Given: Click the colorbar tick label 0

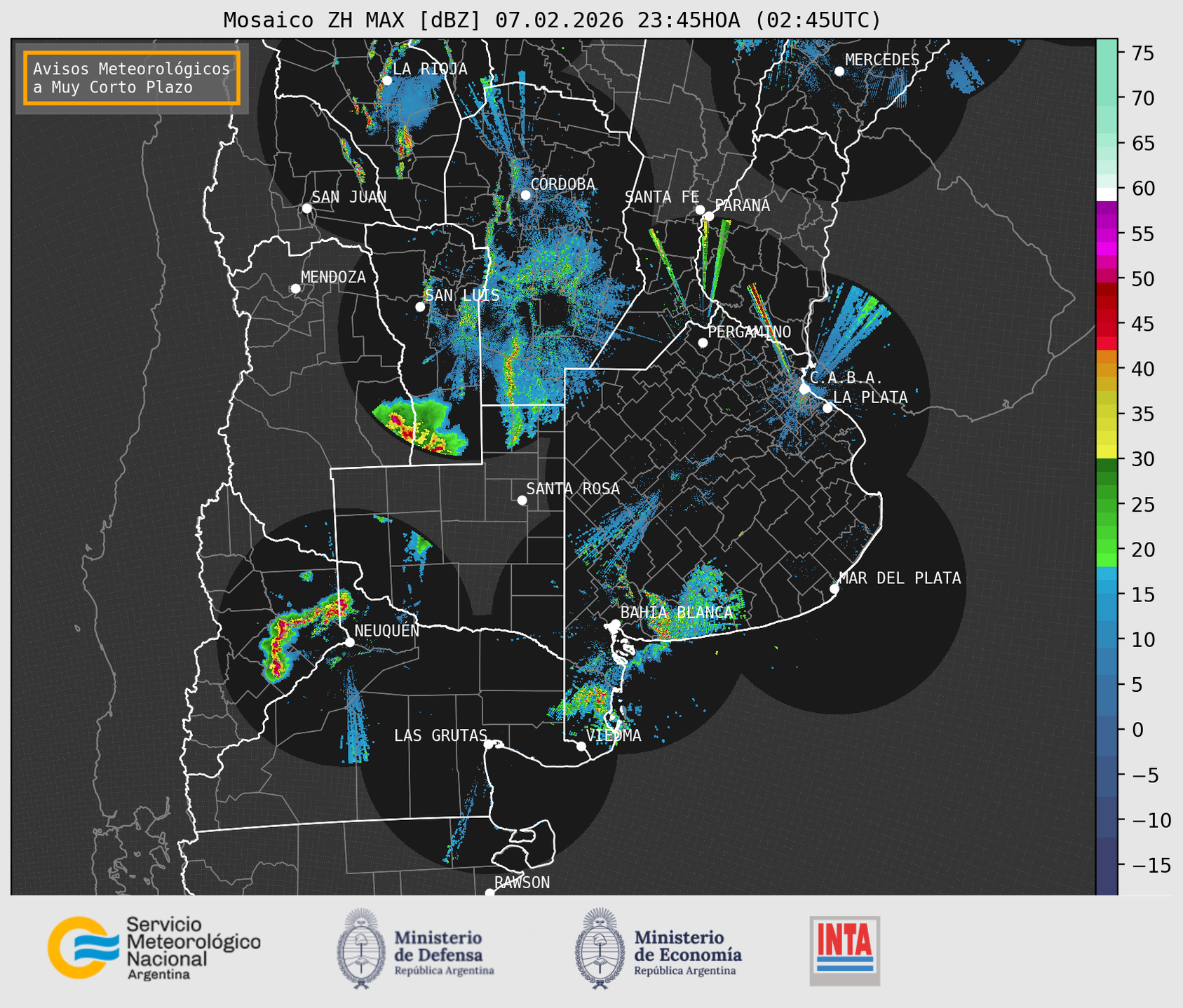Looking at the screenshot, I should tap(1137, 730).
